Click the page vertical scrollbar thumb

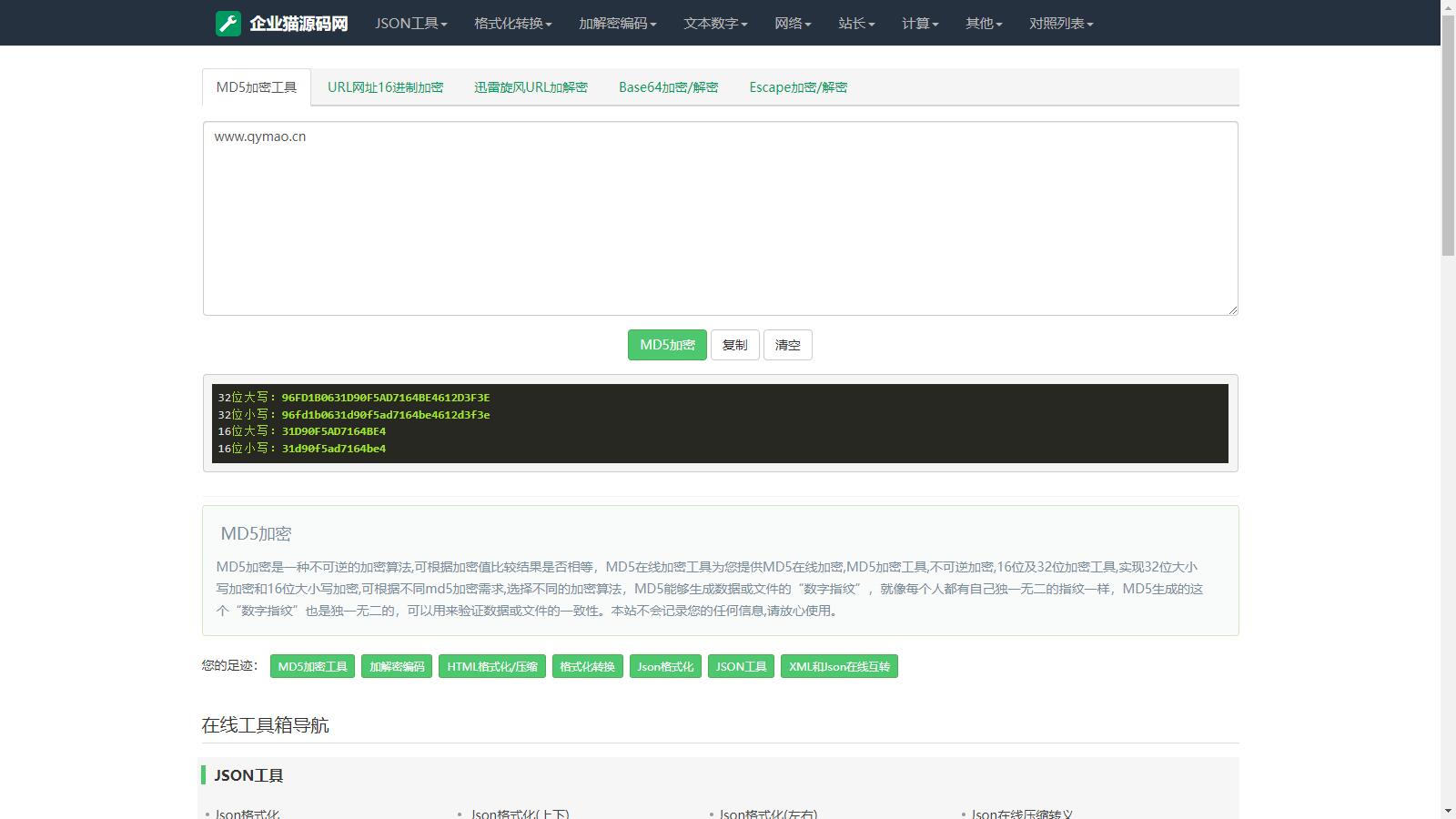[1448, 136]
